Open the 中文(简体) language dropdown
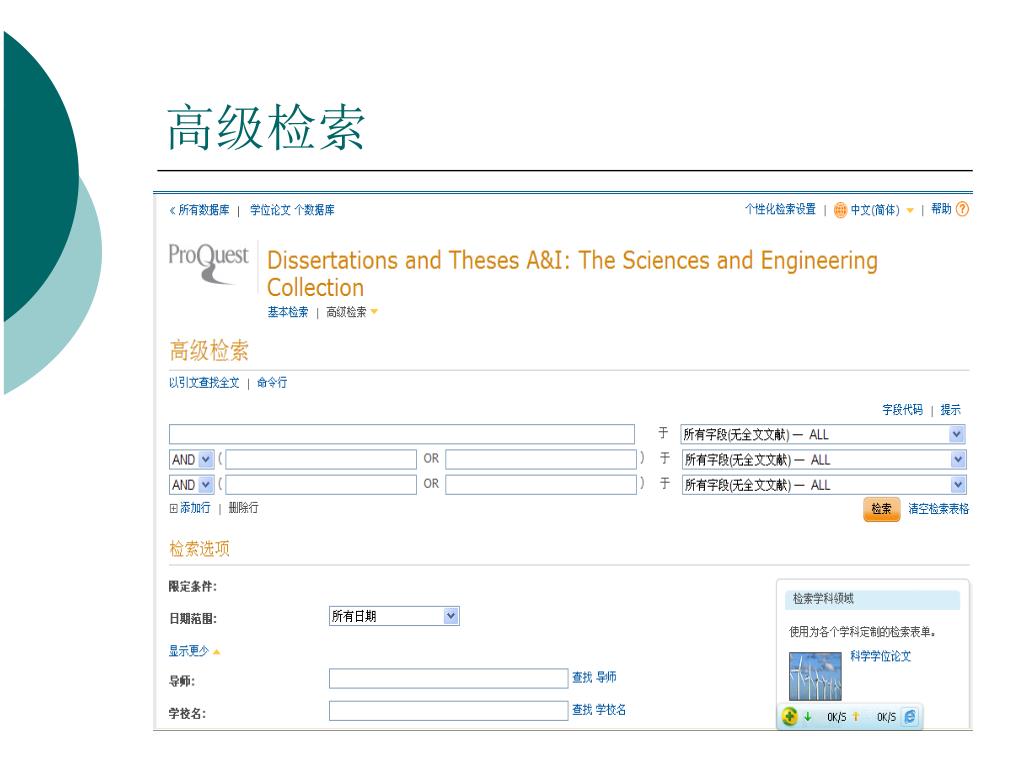1024x768 pixels. point(910,210)
